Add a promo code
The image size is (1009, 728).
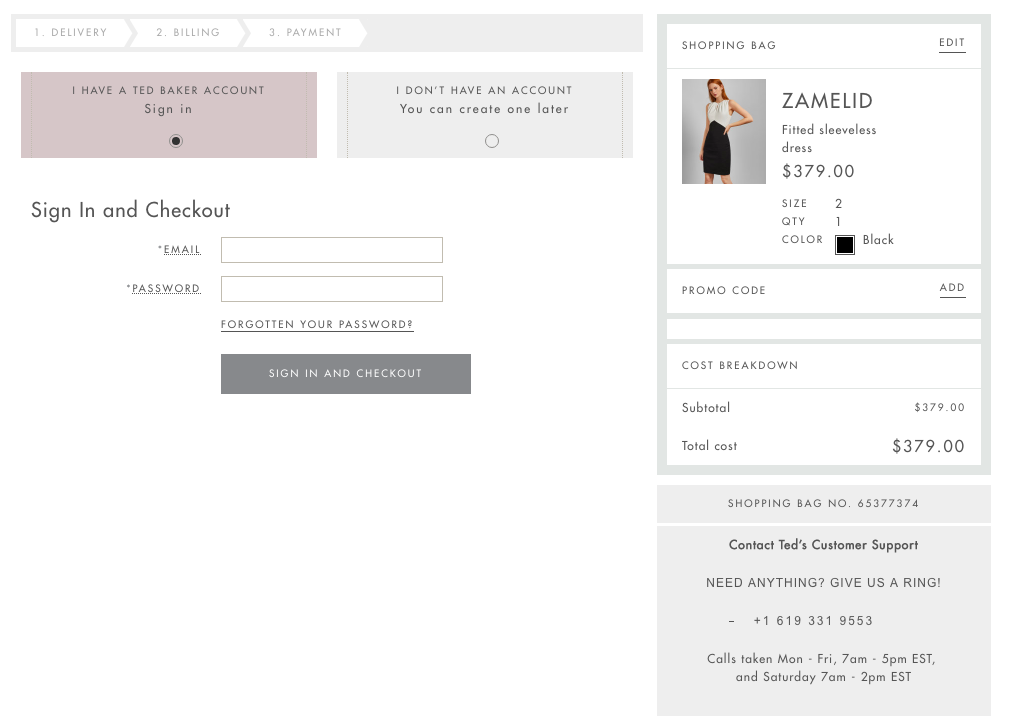click(952, 288)
